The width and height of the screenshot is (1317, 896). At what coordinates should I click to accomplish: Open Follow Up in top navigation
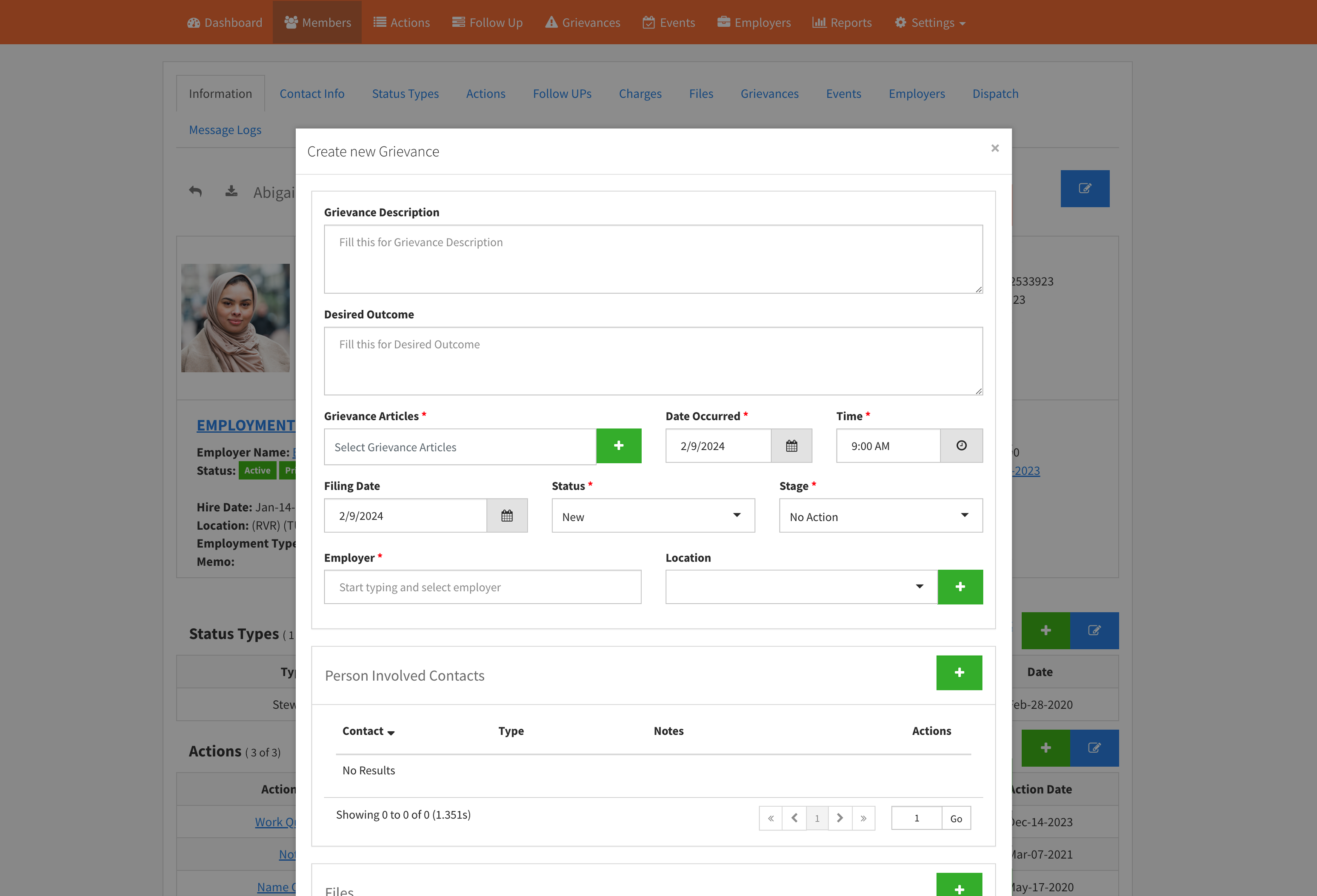[x=487, y=23]
